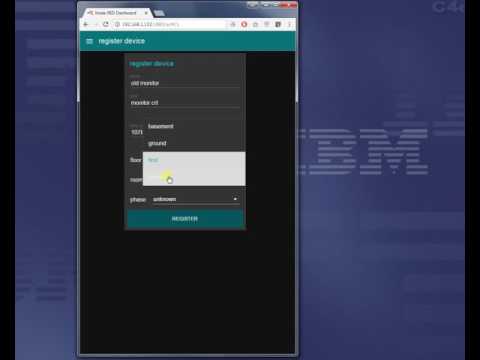Viewport: 480px width, 360px height.
Task: Open the dashboard hamburger menu
Action: point(89,41)
